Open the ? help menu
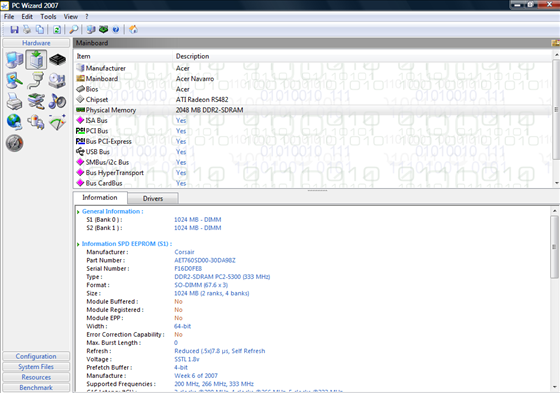 87,16
